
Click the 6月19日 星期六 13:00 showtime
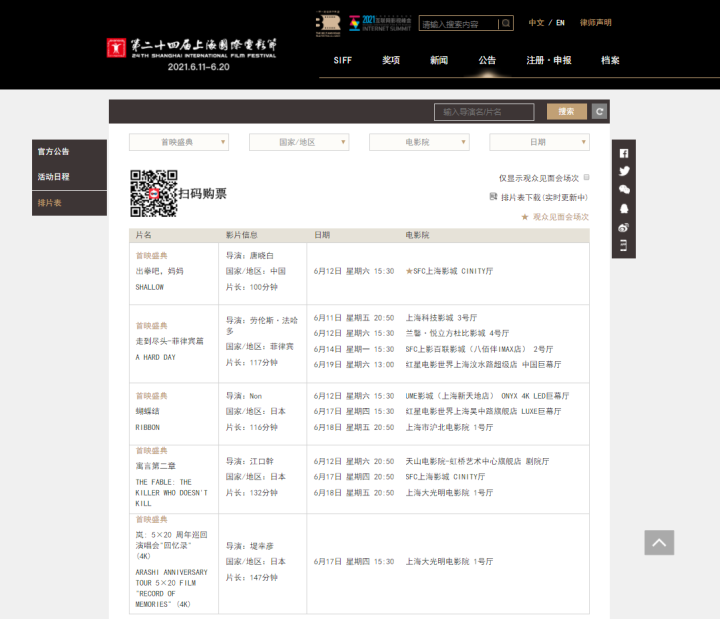click(354, 365)
